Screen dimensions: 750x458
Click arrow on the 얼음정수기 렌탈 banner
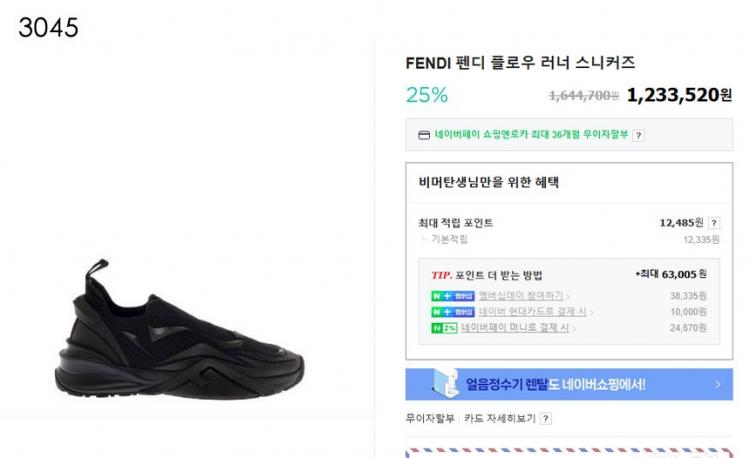(717, 384)
